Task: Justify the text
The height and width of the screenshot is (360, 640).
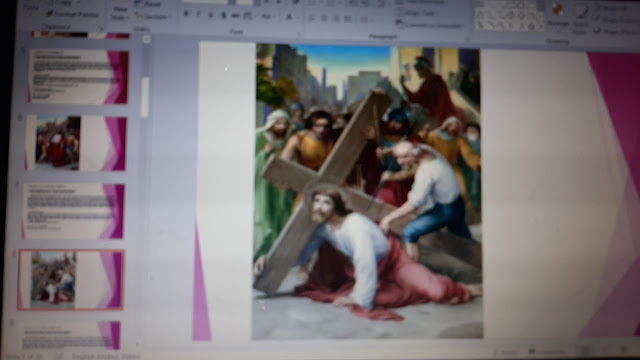Action: coord(348,19)
